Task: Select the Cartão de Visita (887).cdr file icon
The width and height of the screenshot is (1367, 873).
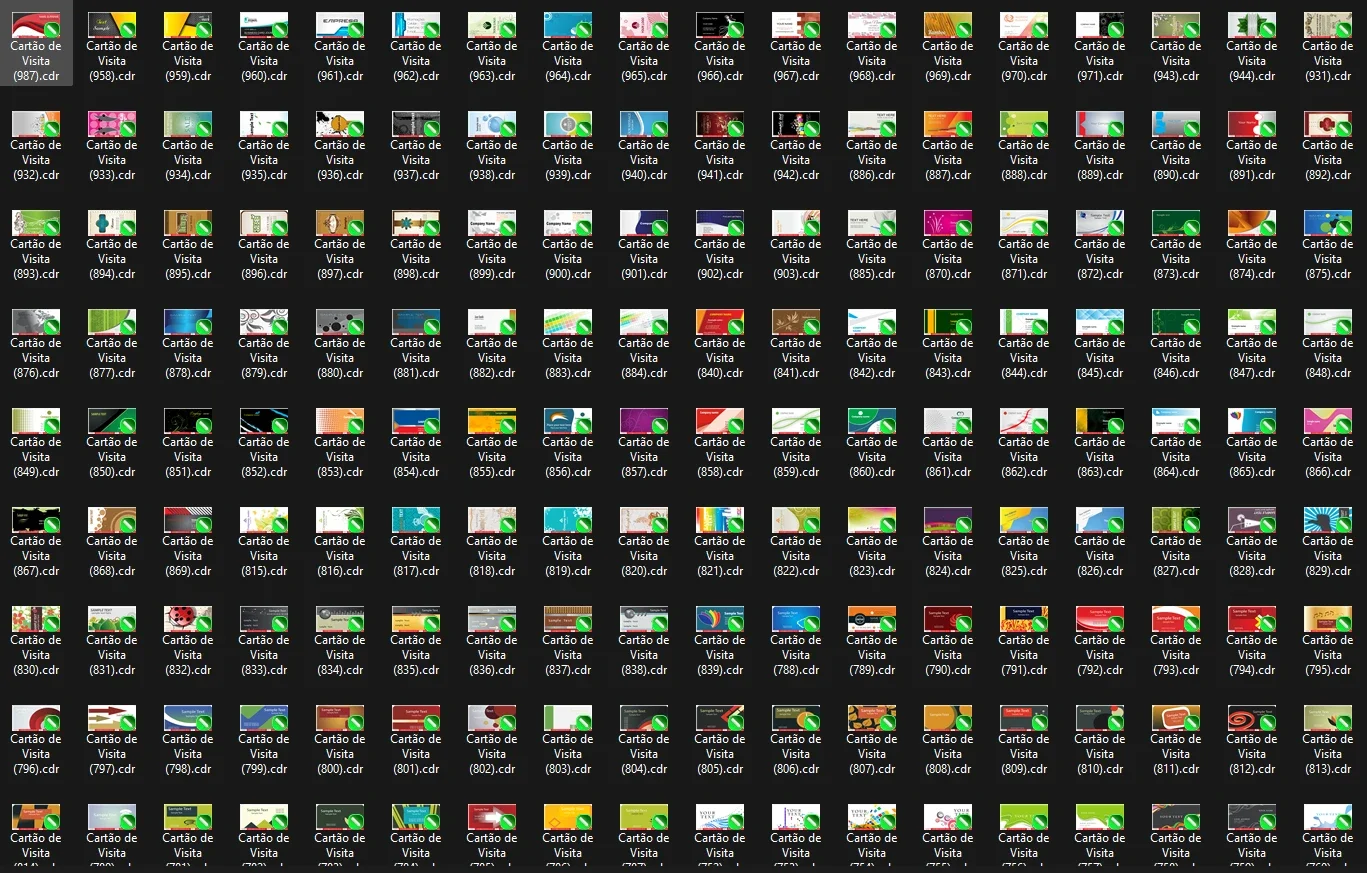Action: click(x=948, y=124)
